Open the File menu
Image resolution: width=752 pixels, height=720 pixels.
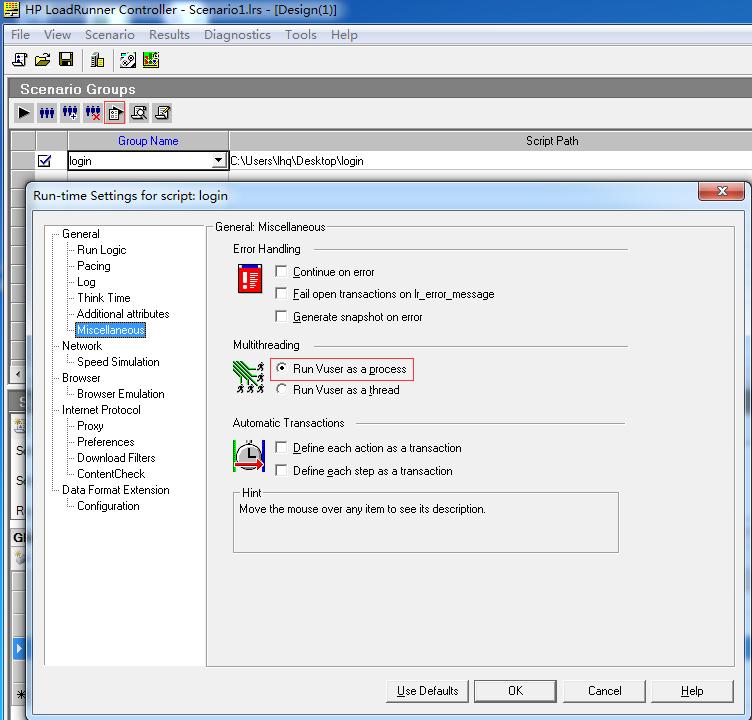tap(20, 35)
